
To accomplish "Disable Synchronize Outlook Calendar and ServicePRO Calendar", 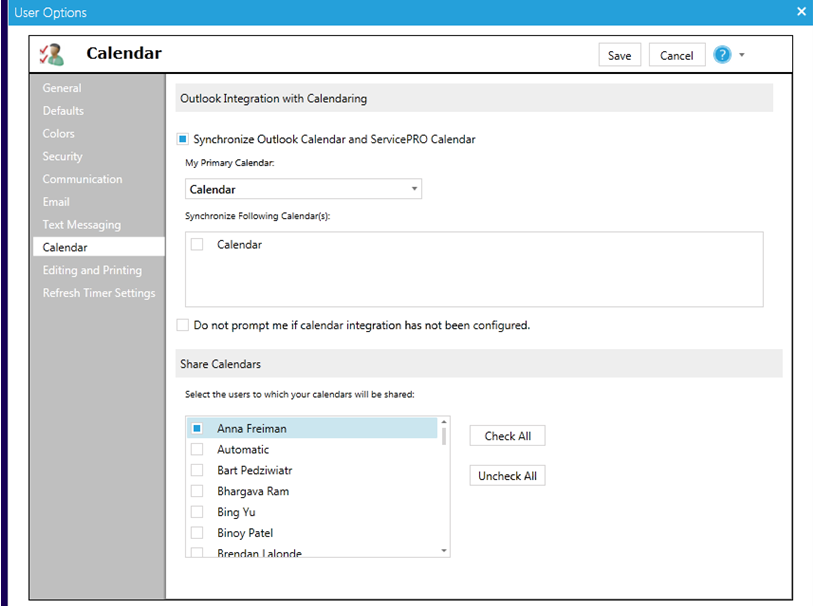I will point(182,141).
